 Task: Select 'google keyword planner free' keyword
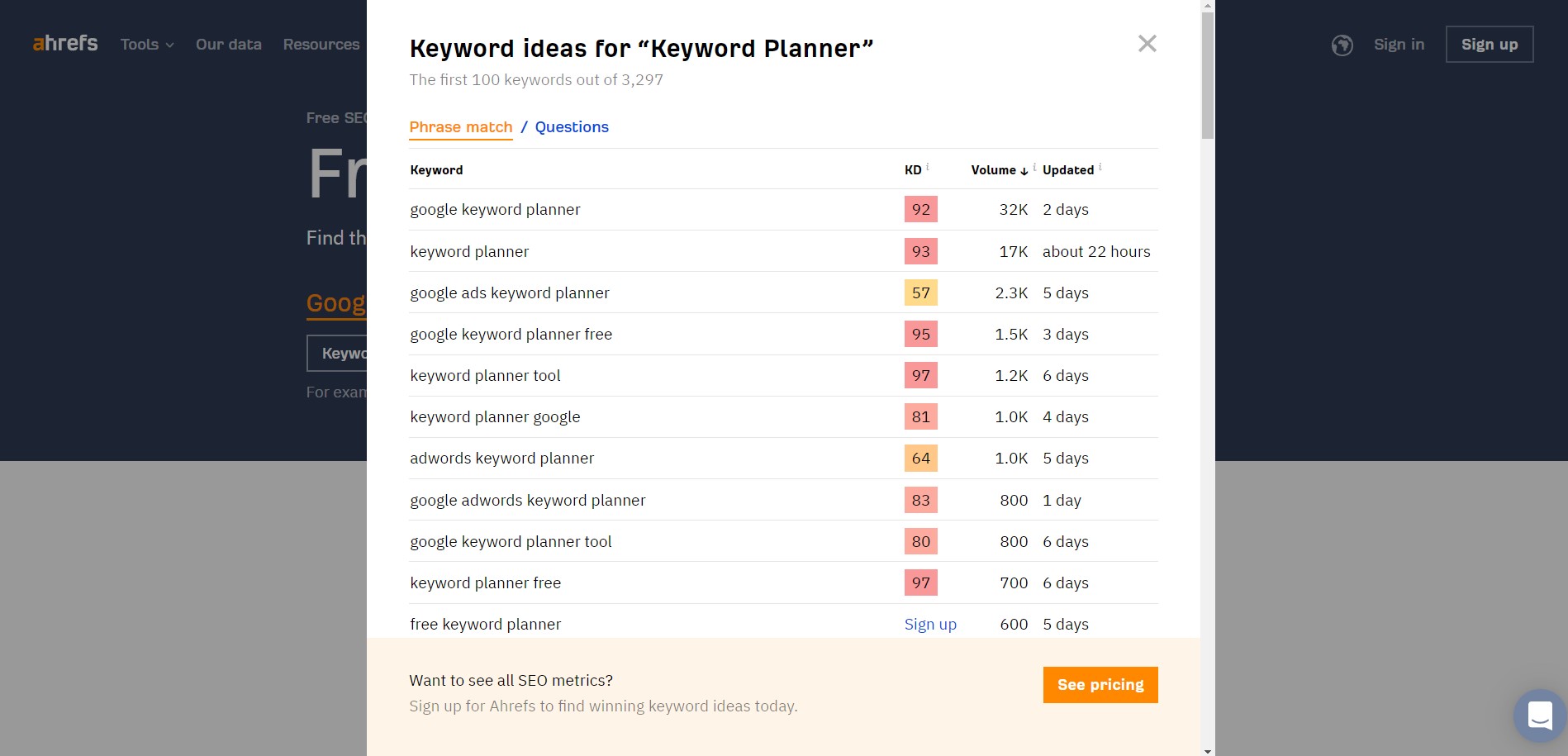tap(511, 335)
